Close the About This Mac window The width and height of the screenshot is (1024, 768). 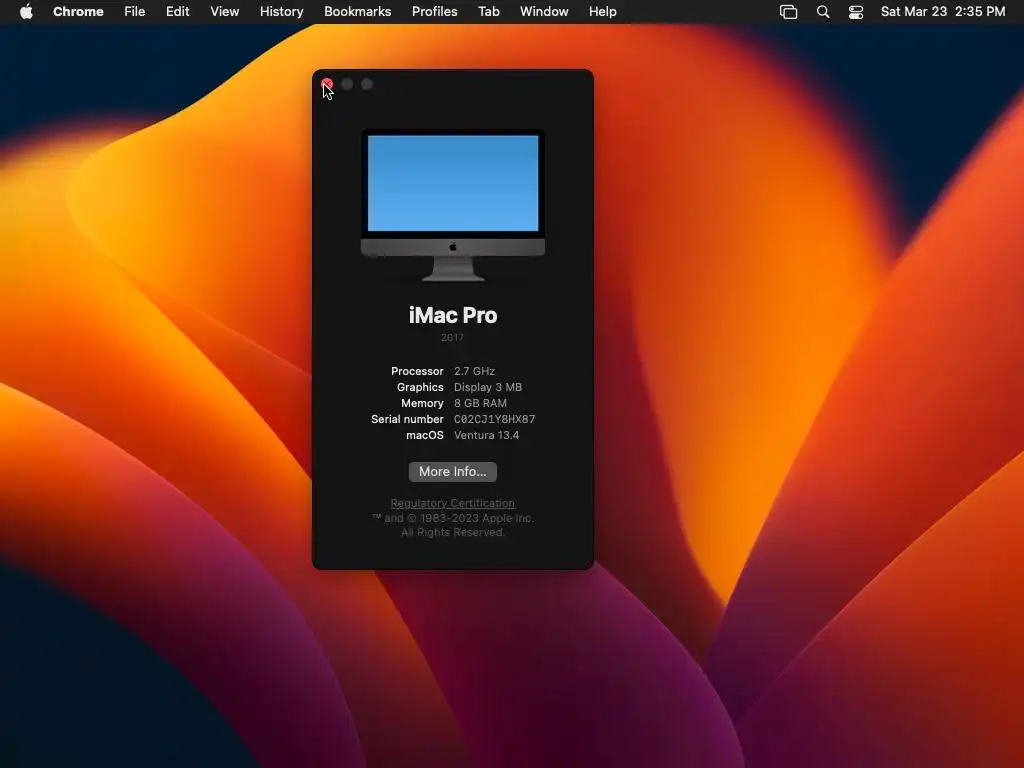327,84
